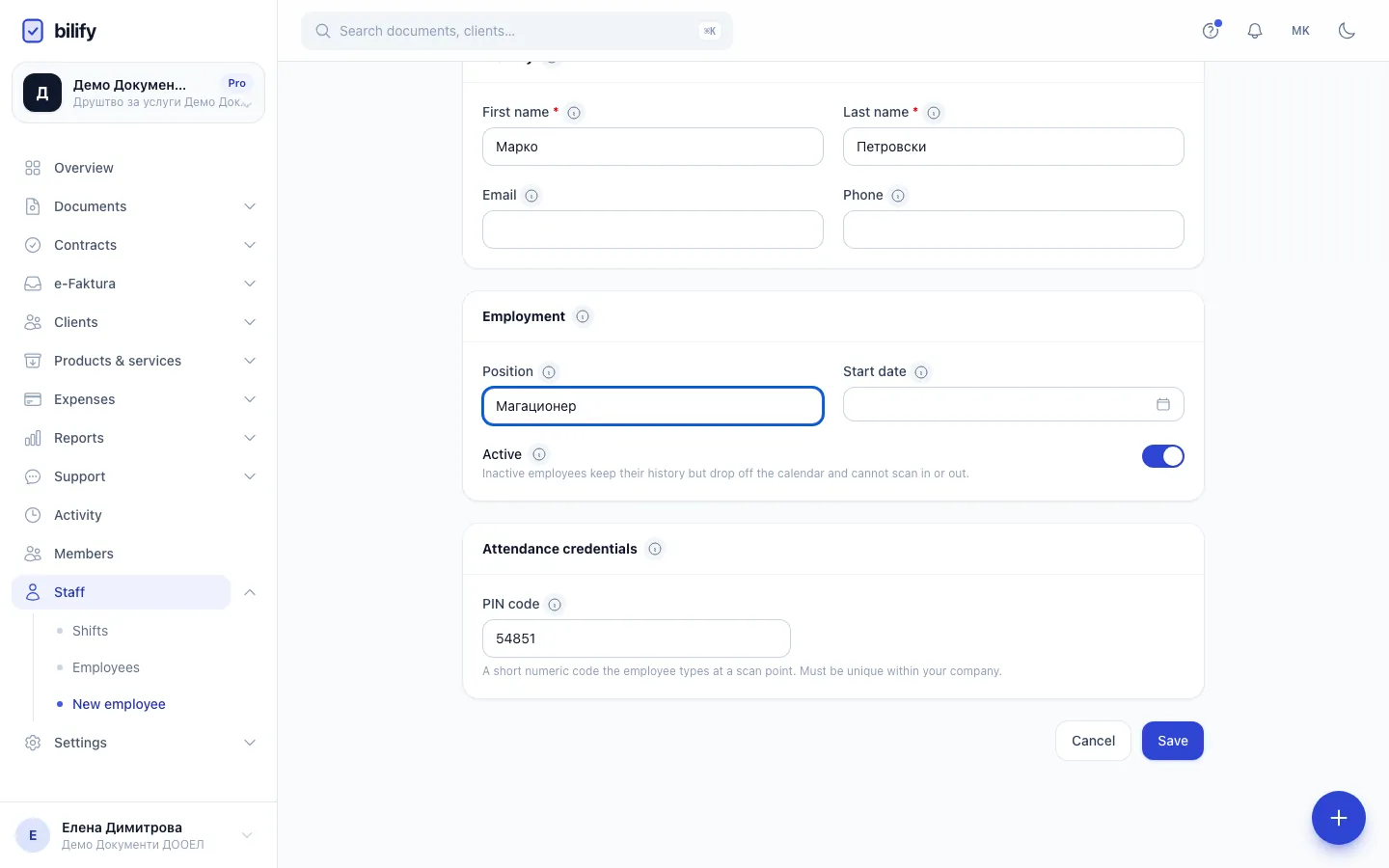Toggle the Active employee switch off

click(1163, 456)
